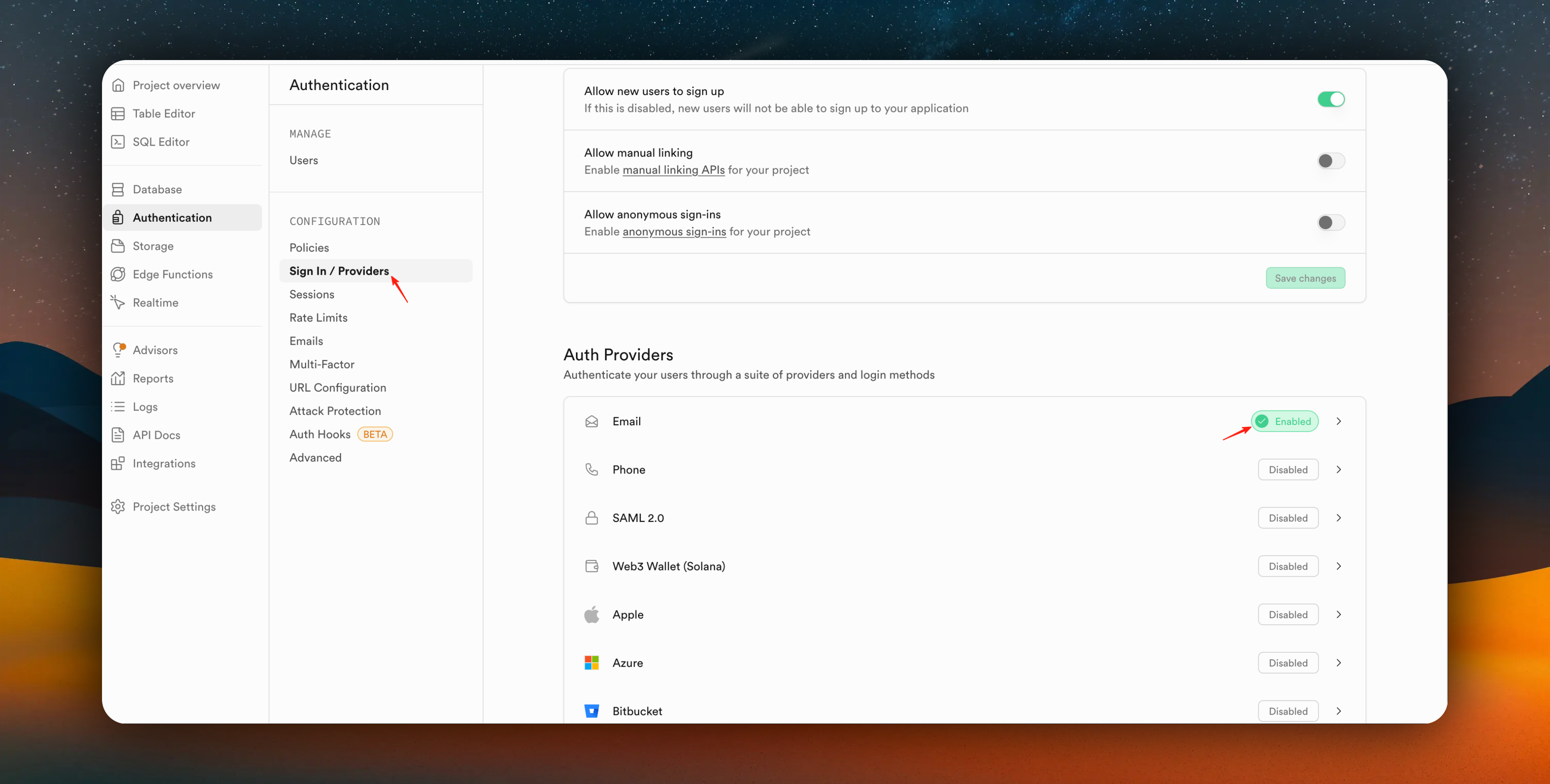Screen dimensions: 1550x784
Task: Expand the Email provider chevron
Action: tap(1339, 421)
